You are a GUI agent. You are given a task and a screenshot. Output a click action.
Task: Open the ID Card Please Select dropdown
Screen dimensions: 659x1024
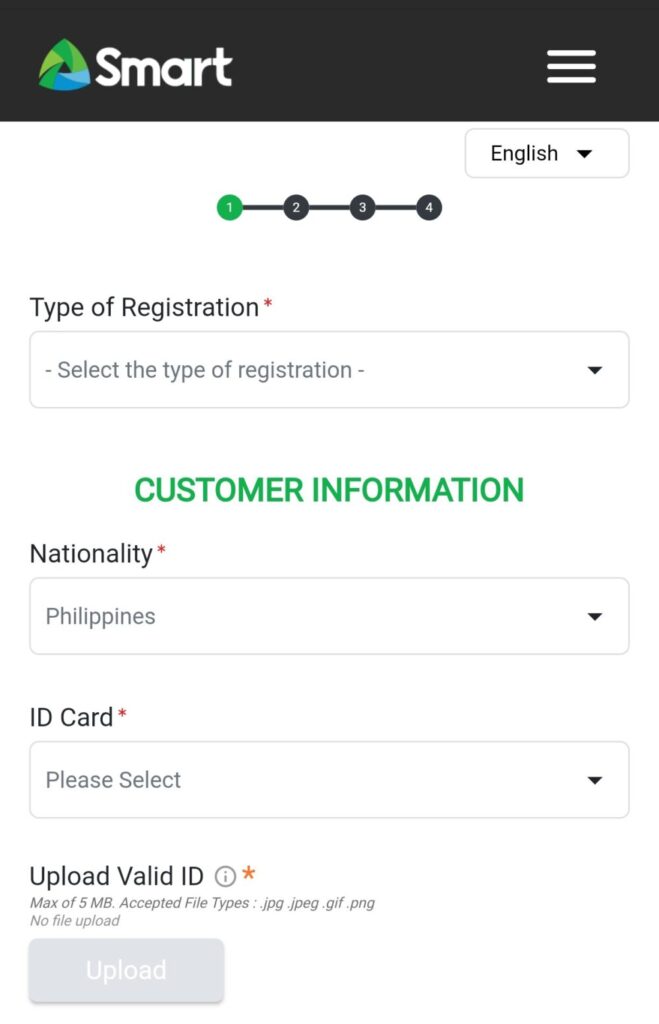coord(329,780)
